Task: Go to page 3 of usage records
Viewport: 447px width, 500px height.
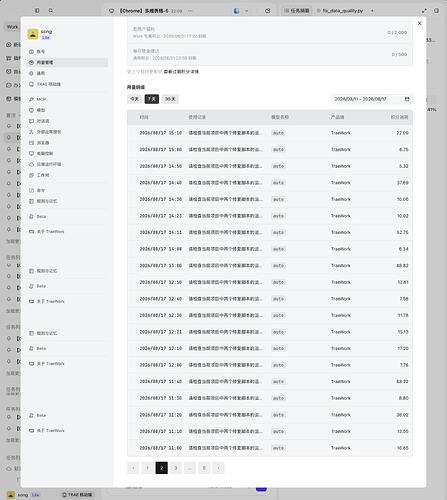Action: (176, 468)
